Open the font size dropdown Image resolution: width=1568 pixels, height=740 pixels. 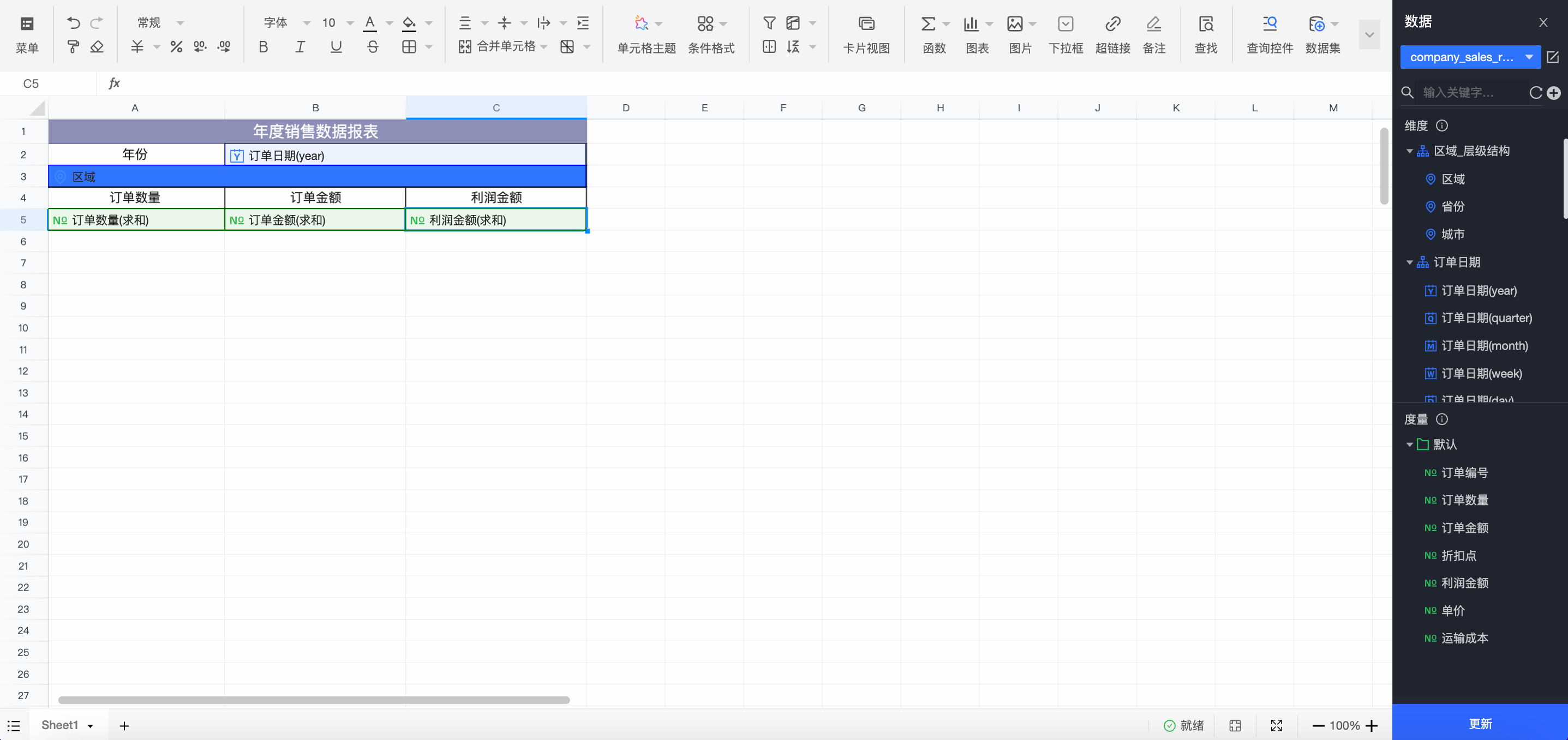click(349, 23)
